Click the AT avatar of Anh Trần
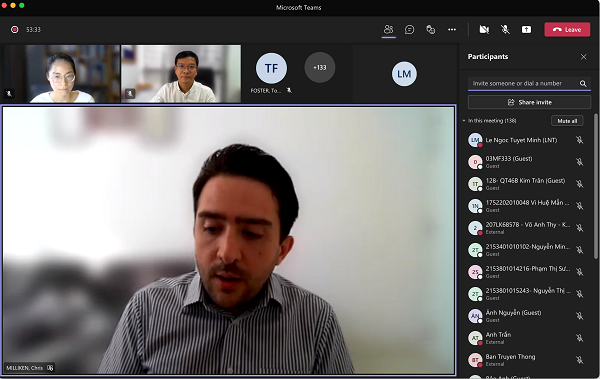600x379 pixels. (x=475, y=338)
